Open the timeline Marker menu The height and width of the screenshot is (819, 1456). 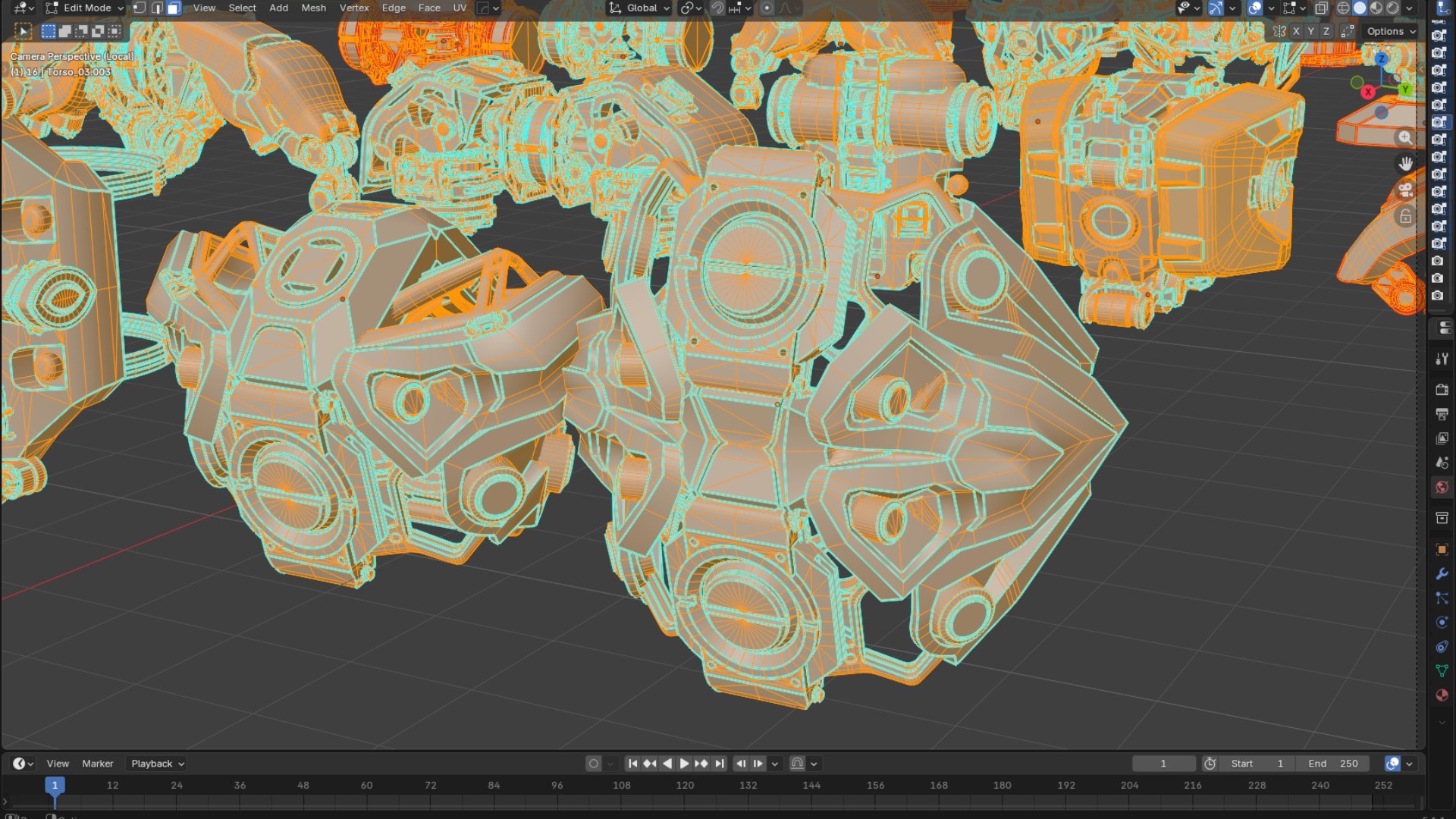pos(98,764)
